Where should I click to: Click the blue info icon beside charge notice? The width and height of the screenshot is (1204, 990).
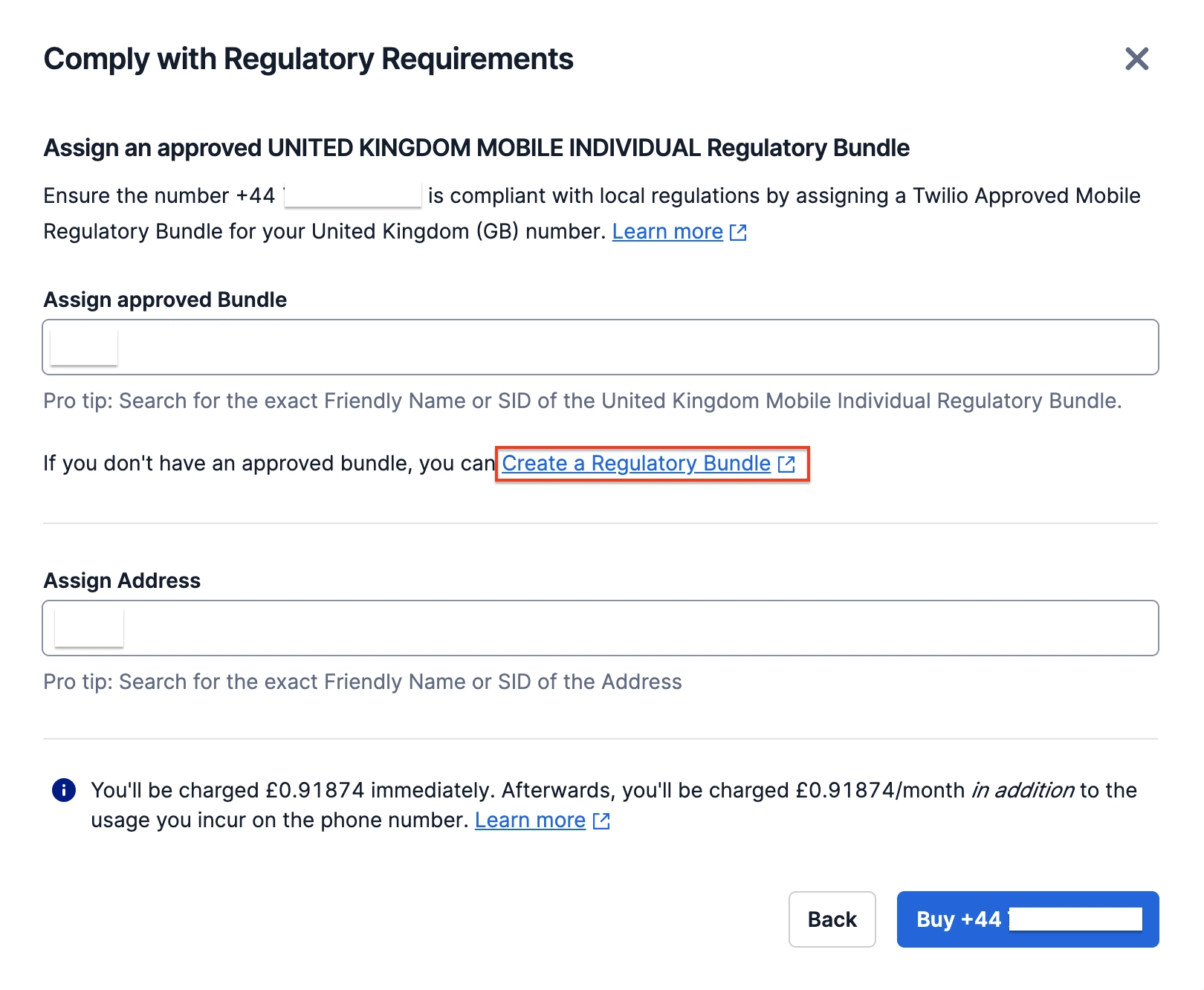(x=64, y=790)
